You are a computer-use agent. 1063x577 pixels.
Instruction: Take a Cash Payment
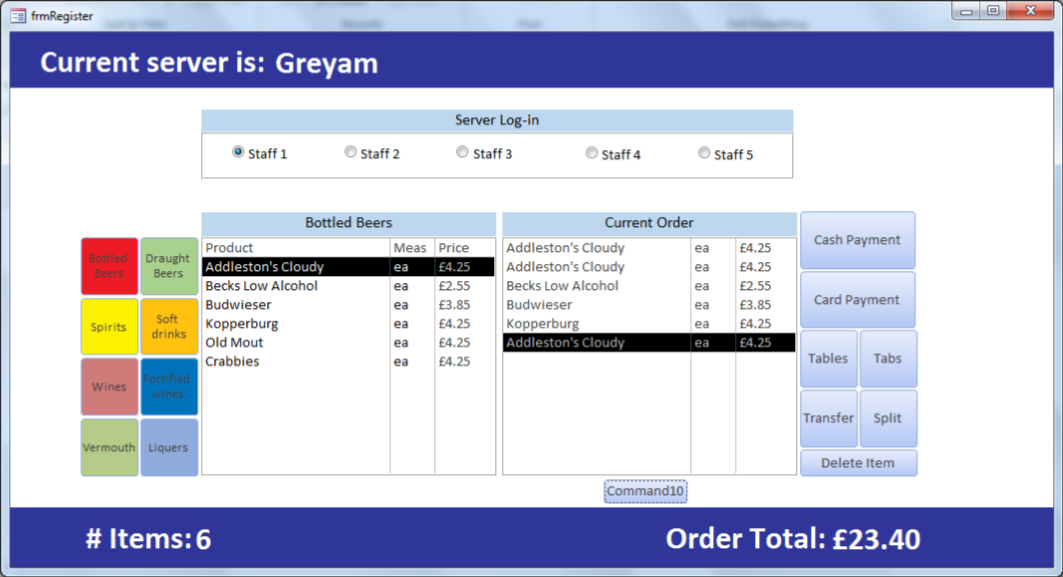pyautogui.click(x=857, y=240)
